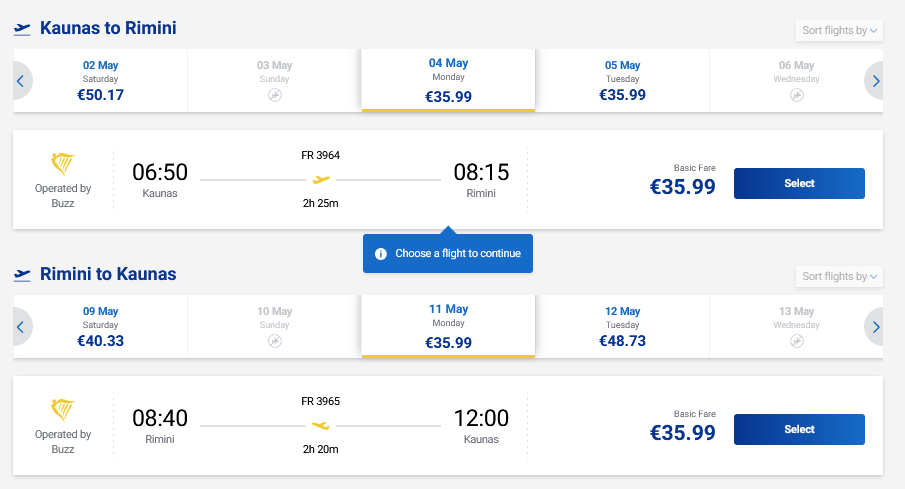Screen dimensions: 905x489
Task: Choose 12 May Tuesday €48.73 return date
Action: click(x=622, y=327)
